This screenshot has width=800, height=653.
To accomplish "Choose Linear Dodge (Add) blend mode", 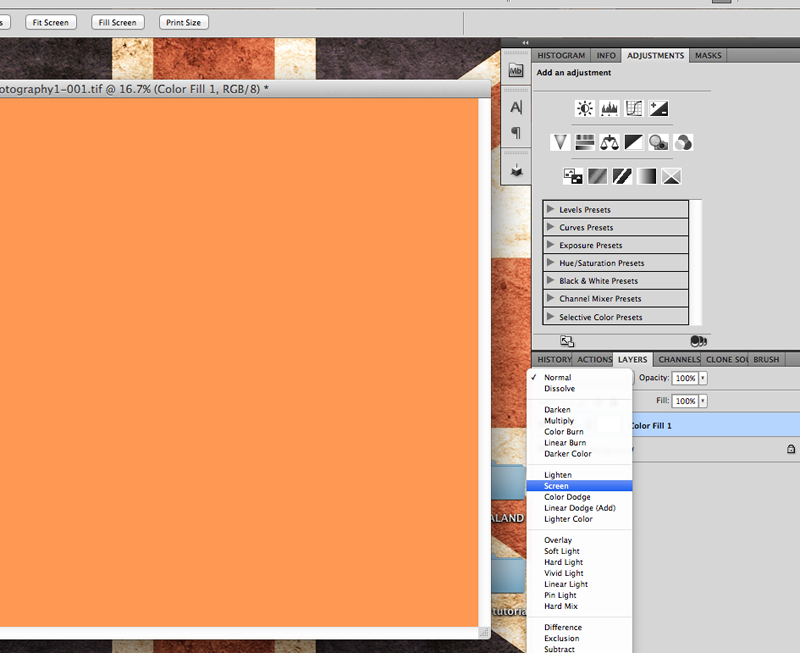I will click(x=580, y=508).
